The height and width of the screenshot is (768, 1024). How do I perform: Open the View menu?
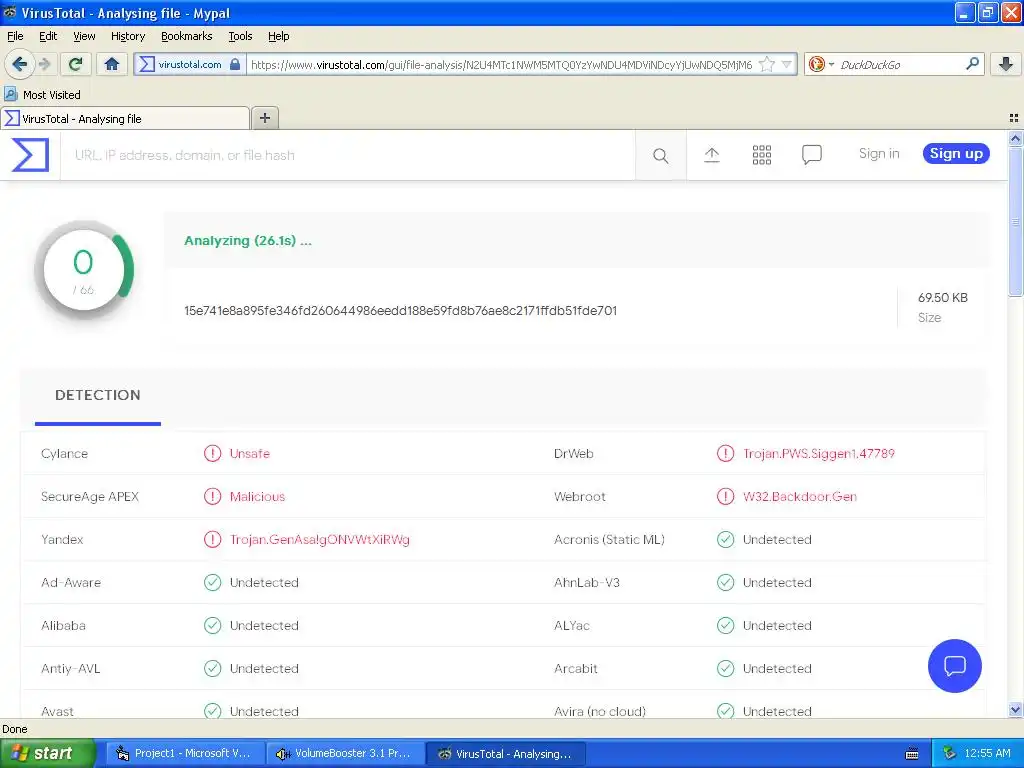point(84,36)
